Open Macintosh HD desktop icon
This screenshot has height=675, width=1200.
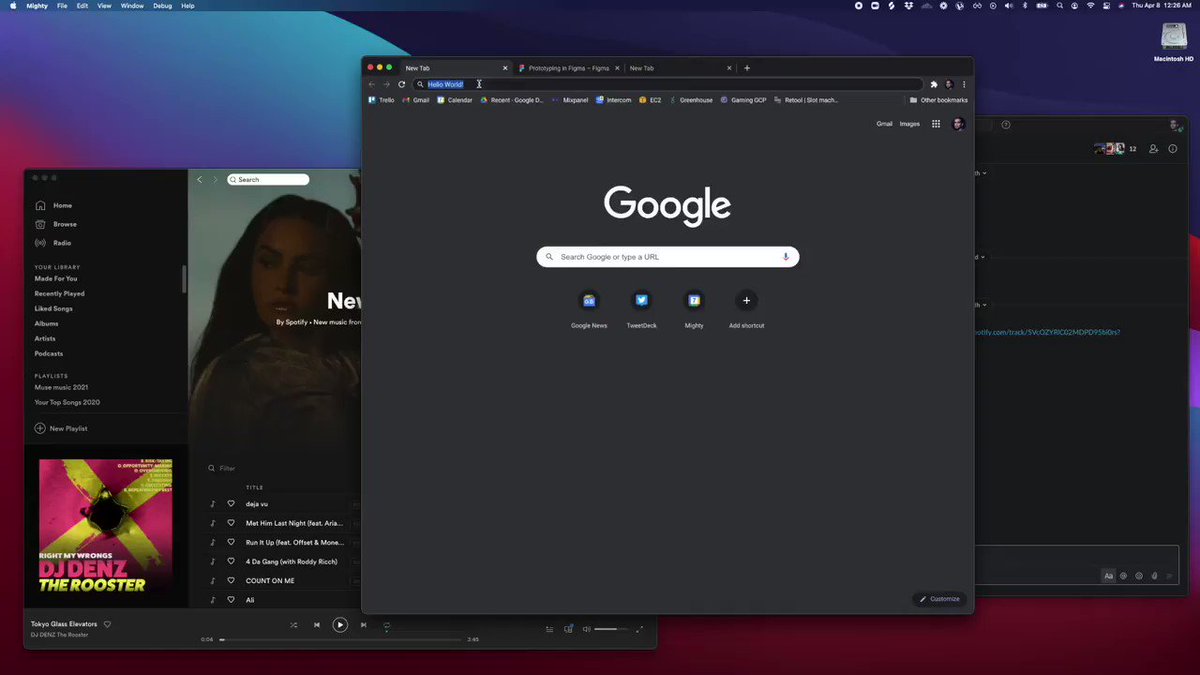[1174, 42]
